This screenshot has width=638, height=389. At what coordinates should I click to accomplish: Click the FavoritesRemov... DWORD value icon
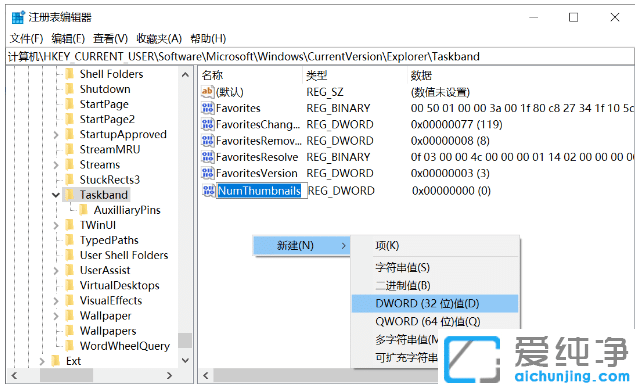[x=208, y=140]
